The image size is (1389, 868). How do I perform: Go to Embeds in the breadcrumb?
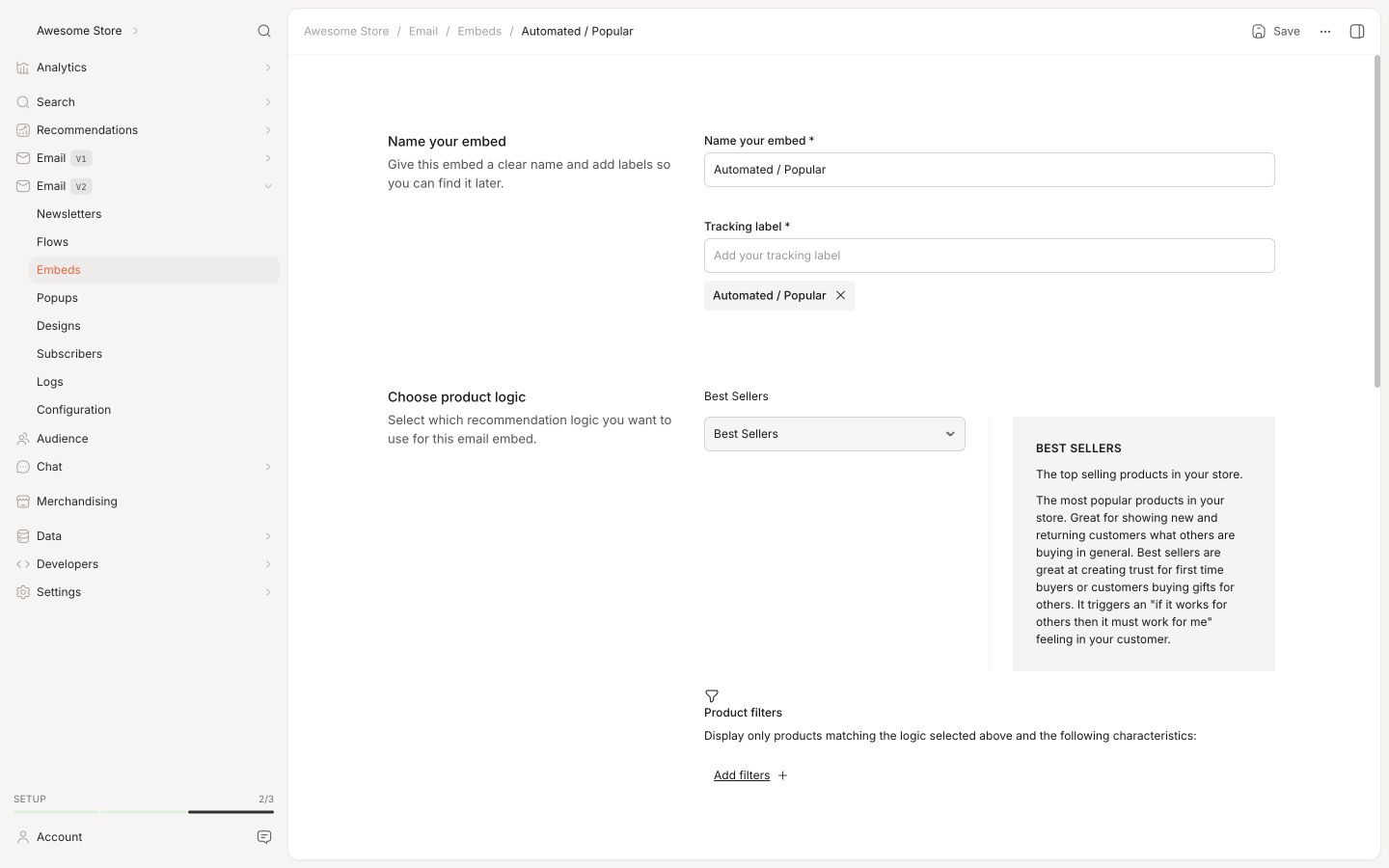pyautogui.click(x=479, y=32)
